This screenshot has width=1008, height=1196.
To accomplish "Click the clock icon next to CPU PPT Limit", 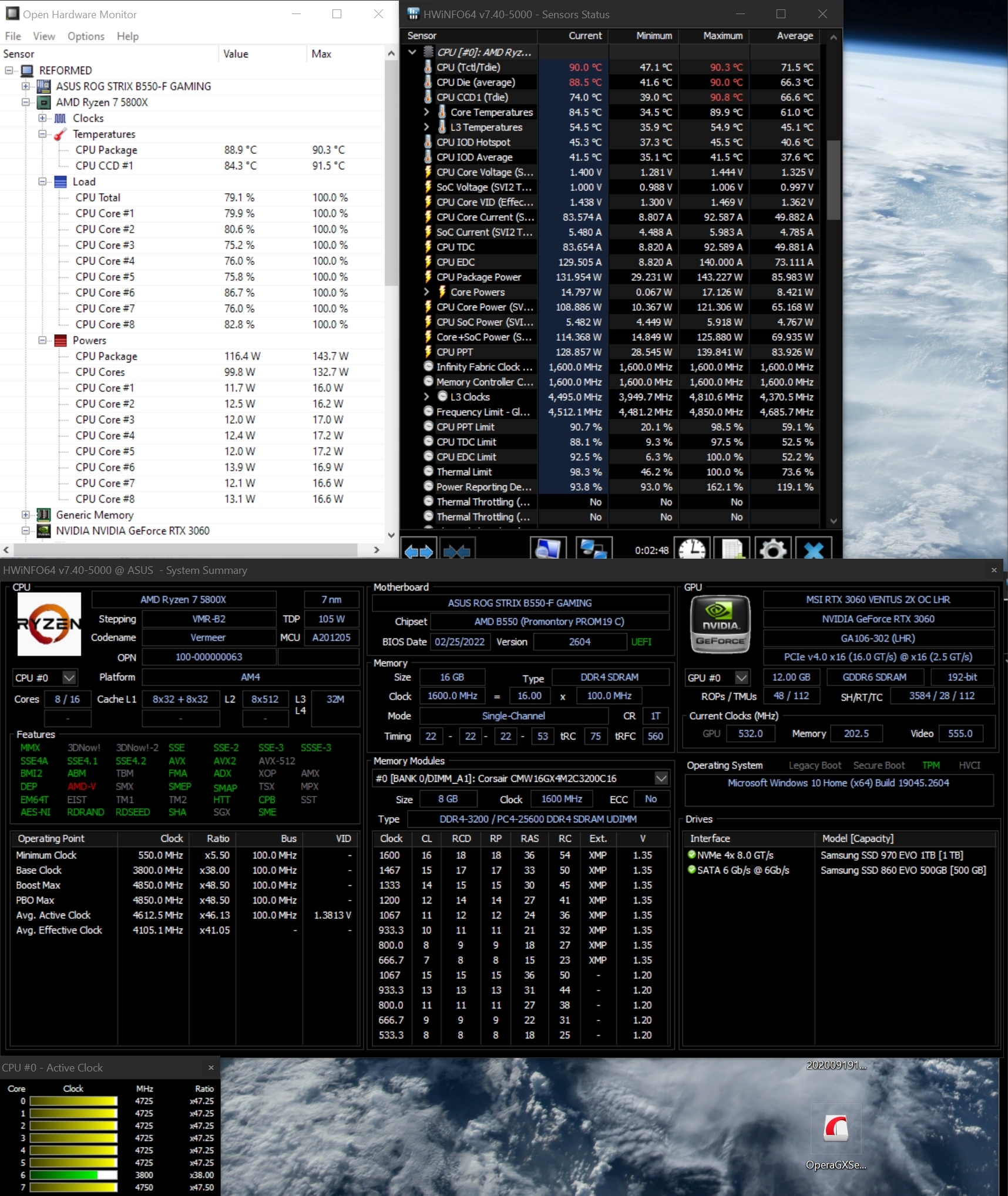I will (428, 426).
